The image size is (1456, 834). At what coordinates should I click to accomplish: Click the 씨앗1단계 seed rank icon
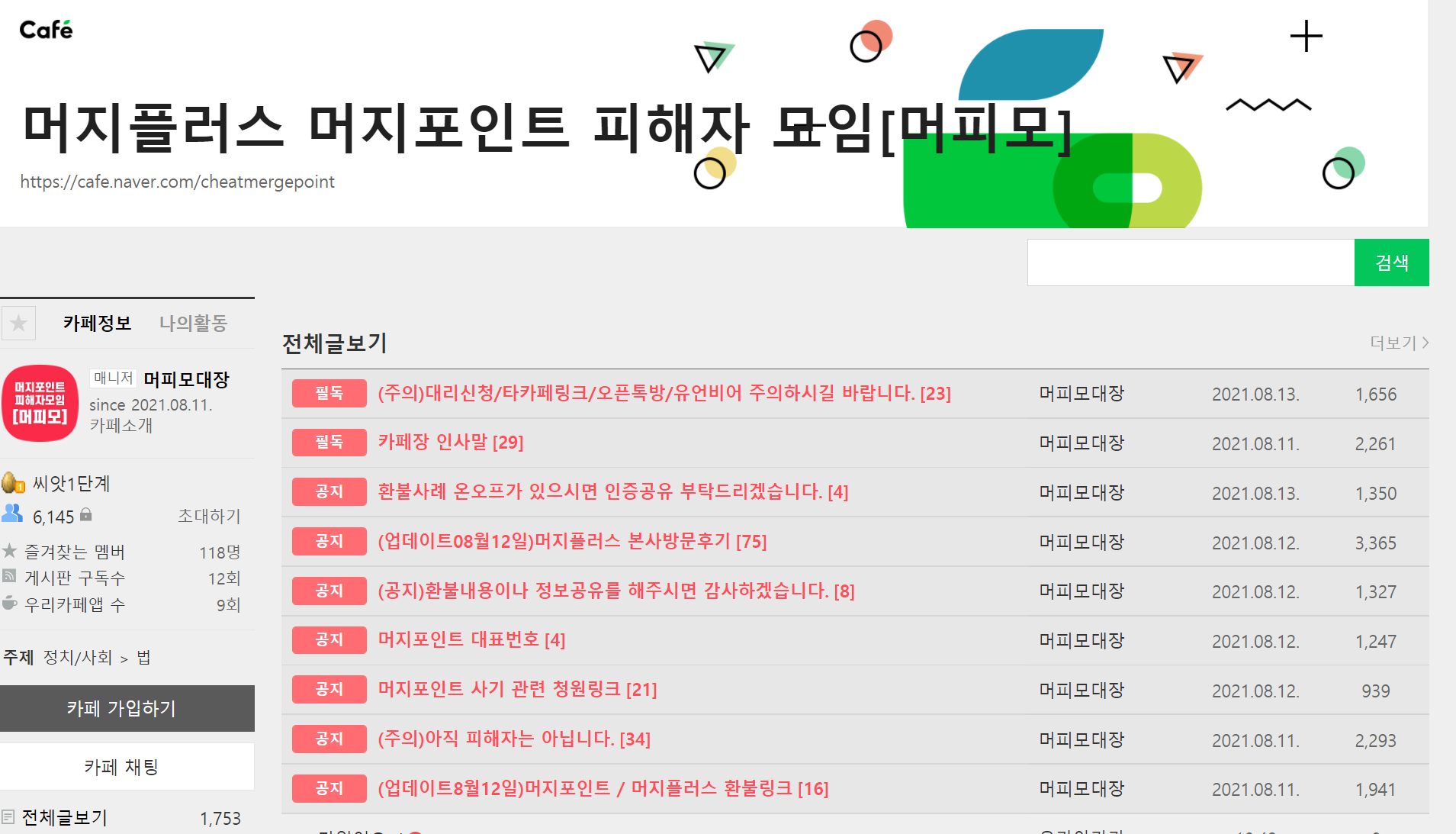pyautogui.click(x=13, y=482)
